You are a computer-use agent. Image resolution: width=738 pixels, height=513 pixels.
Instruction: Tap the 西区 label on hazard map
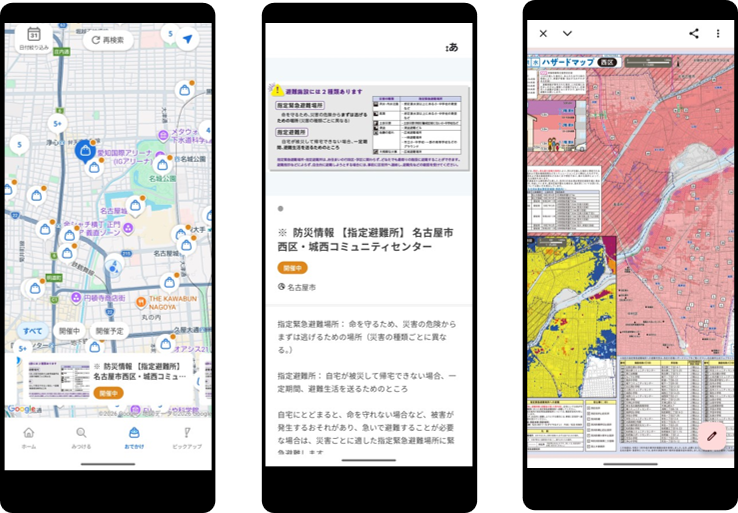[607, 62]
